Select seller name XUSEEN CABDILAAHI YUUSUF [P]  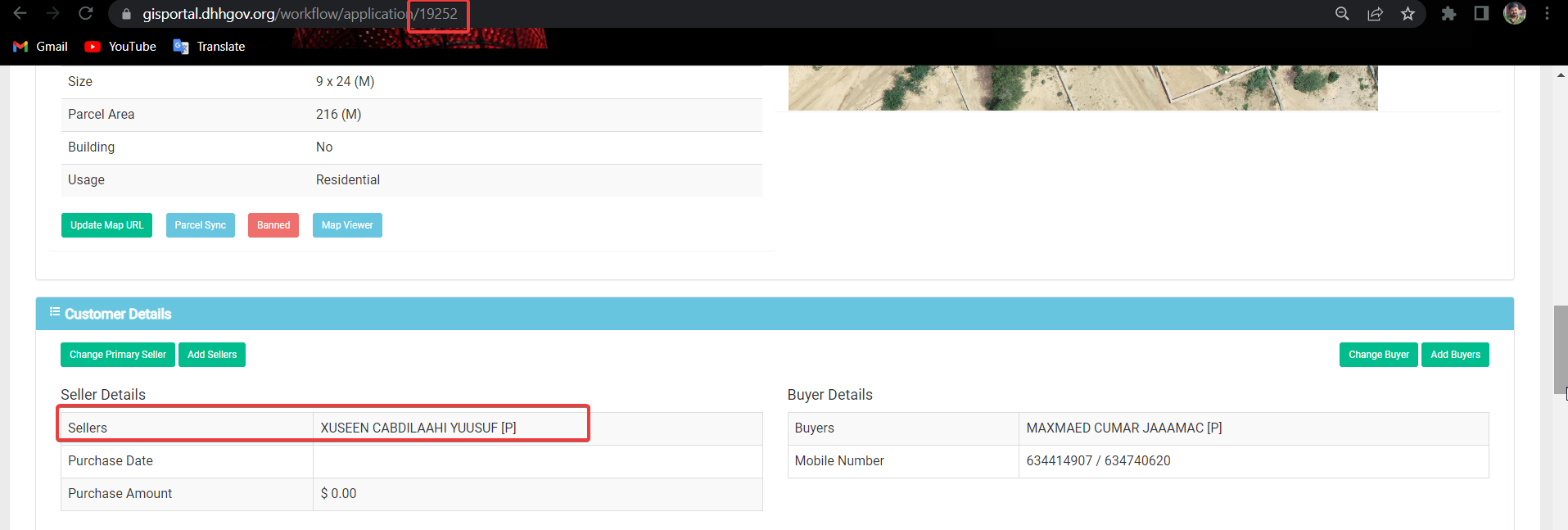[x=418, y=428]
